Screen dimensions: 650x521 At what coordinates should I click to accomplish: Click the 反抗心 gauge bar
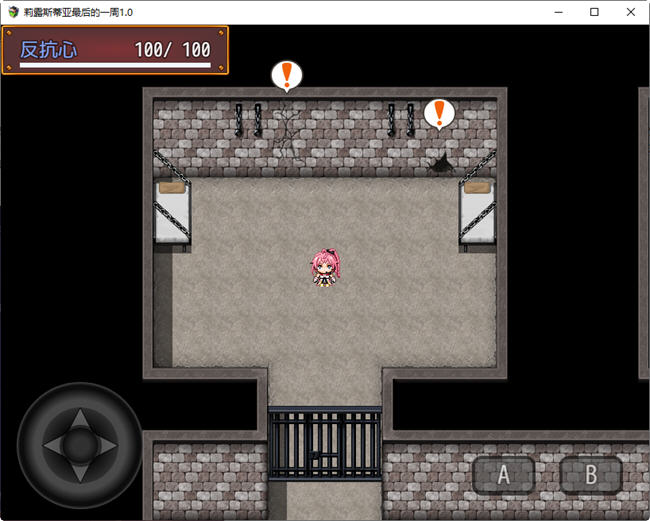click(115, 66)
